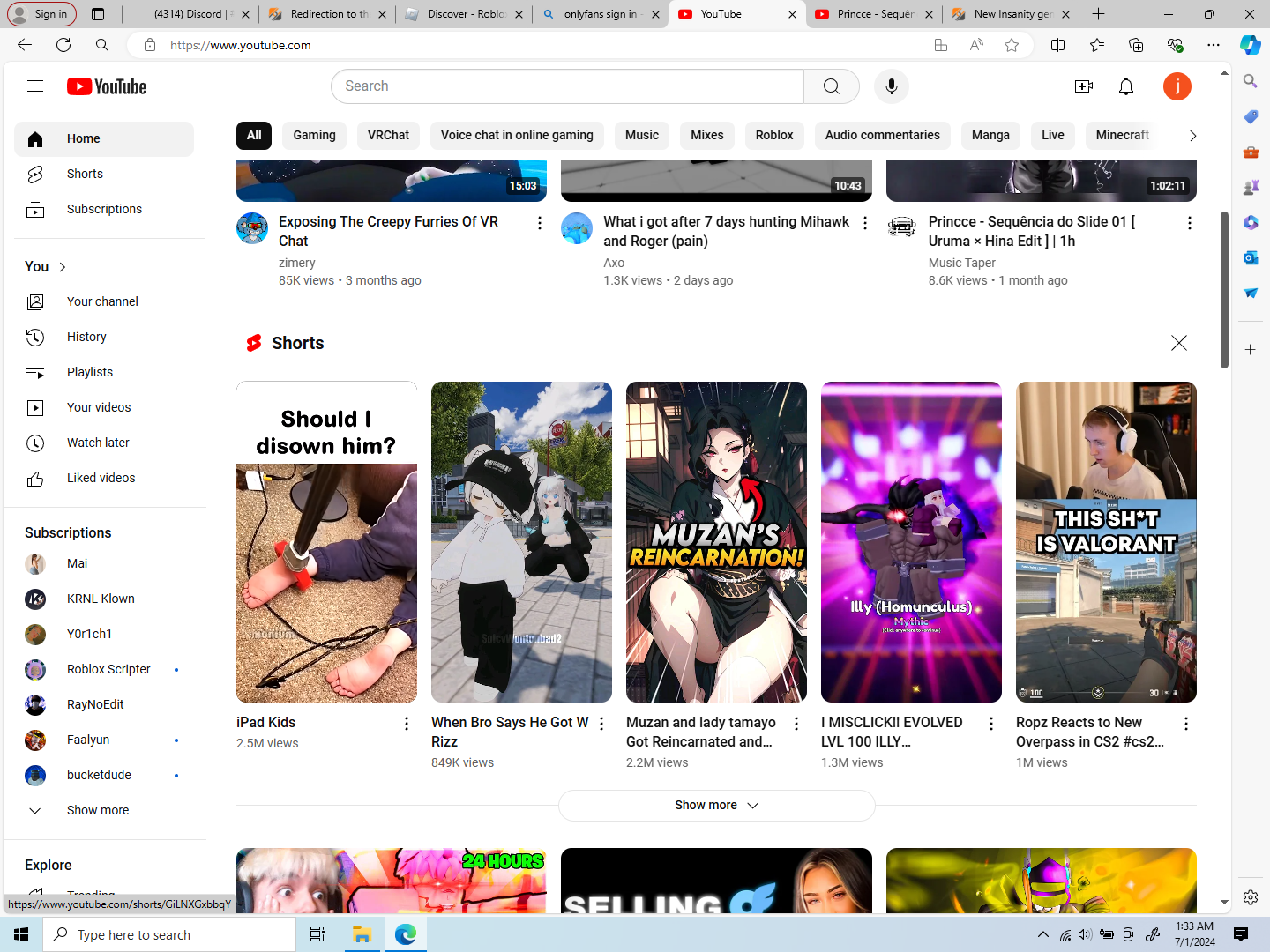Open the Illy Homunculus short thumbnail

coord(911,542)
